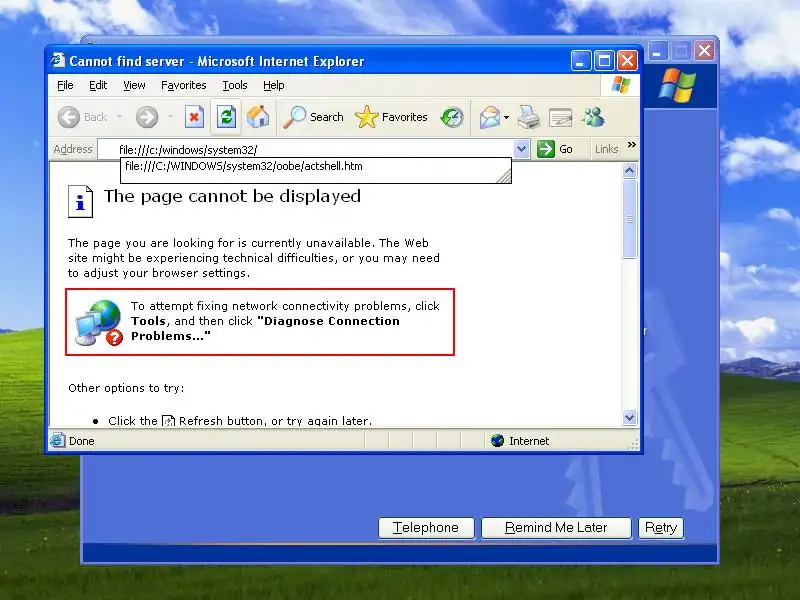Click the Retry button in activation window
The height and width of the screenshot is (600, 800).
(661, 528)
